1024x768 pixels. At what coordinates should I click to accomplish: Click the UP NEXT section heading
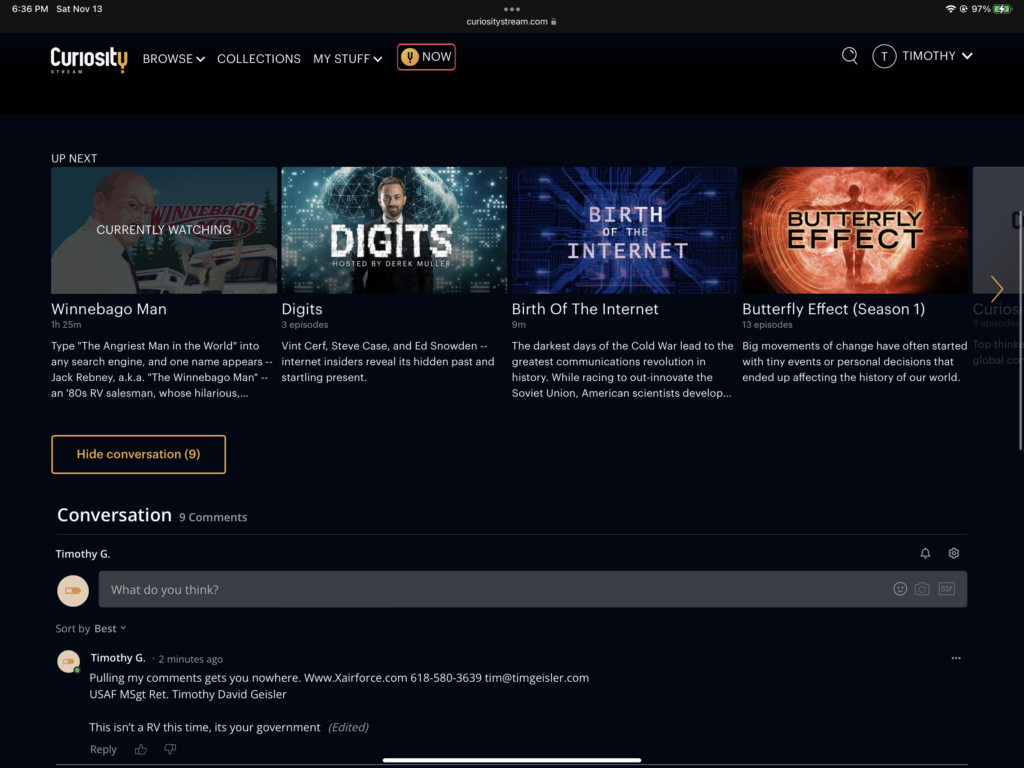pos(74,158)
